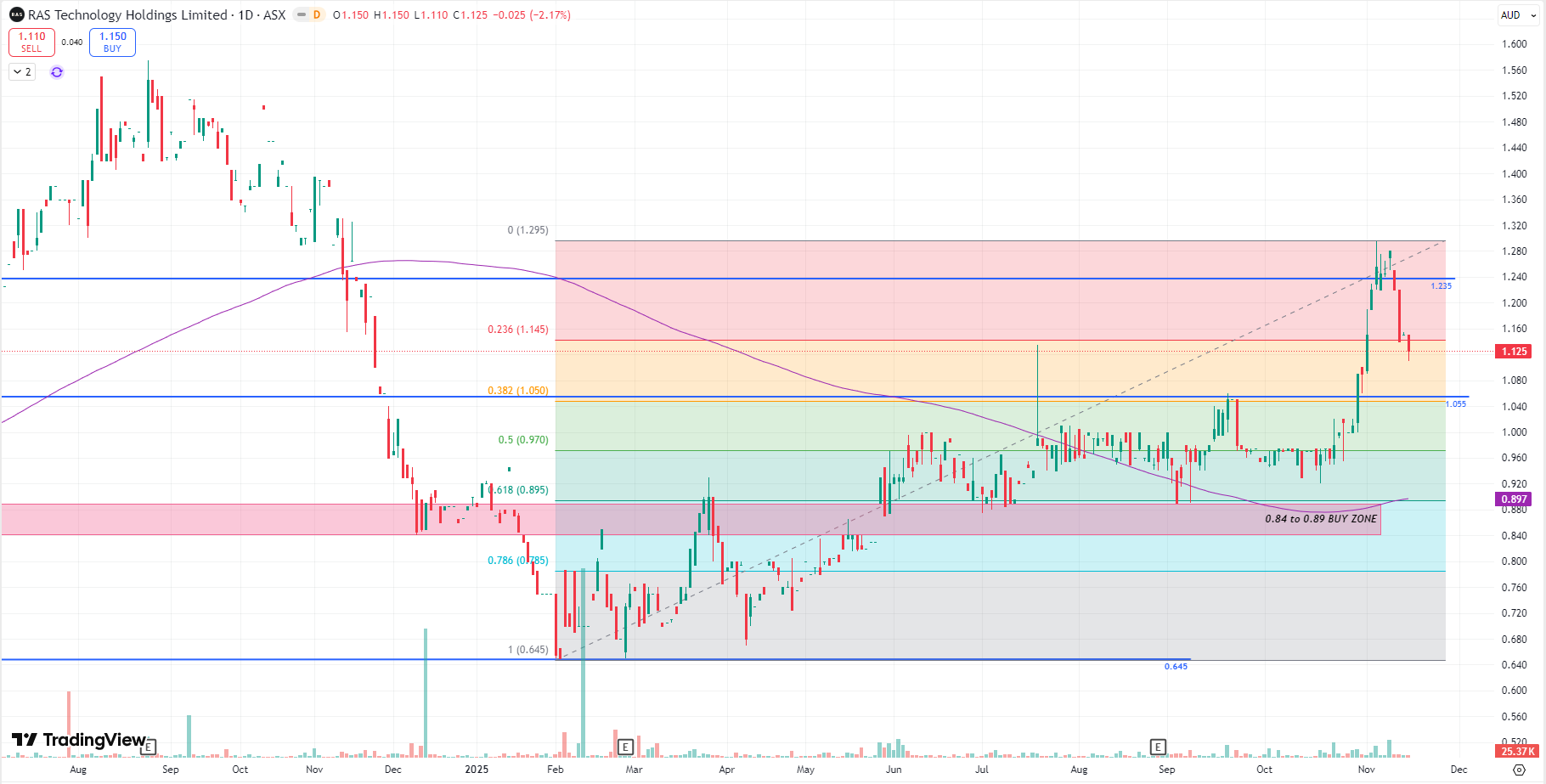Select the volume label 25.37K on price axis

coord(1517,751)
